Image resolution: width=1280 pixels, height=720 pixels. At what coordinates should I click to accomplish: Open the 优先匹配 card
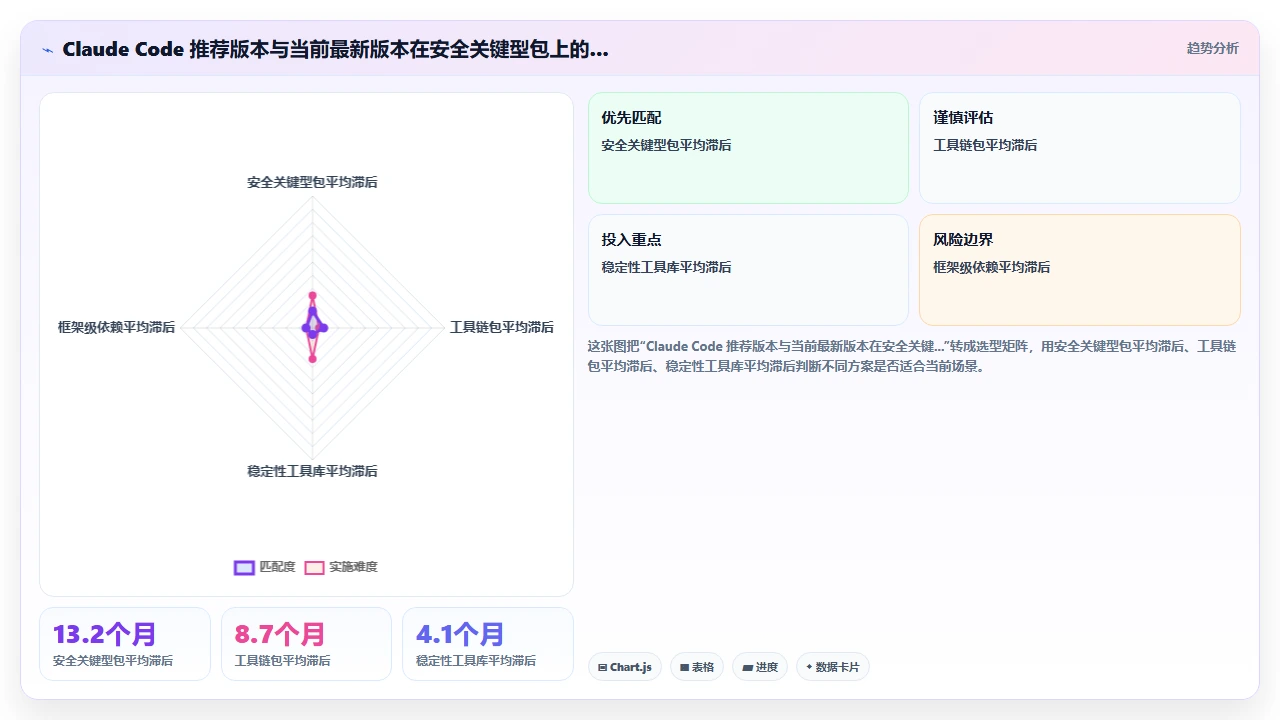[748, 148]
